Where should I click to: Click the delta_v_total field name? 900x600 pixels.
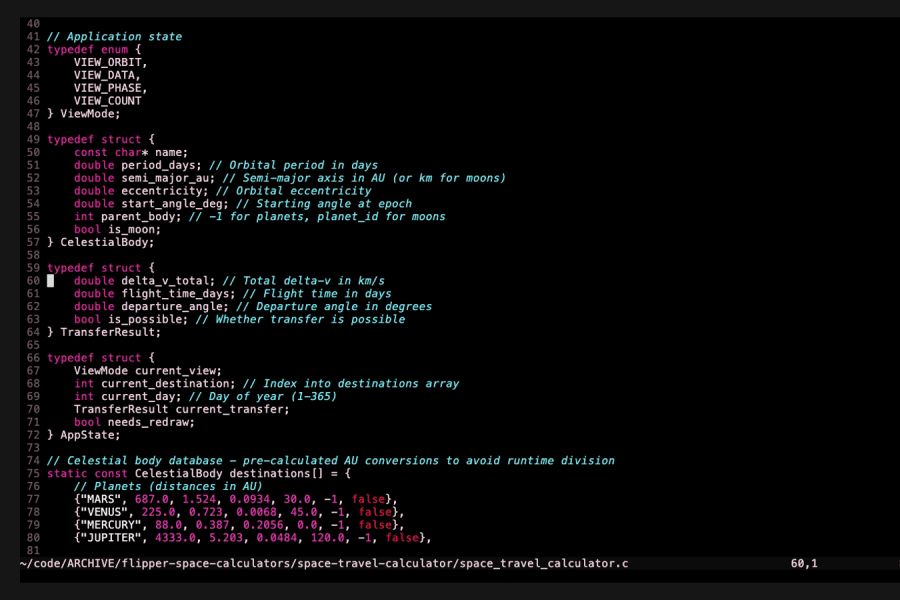(x=165, y=281)
